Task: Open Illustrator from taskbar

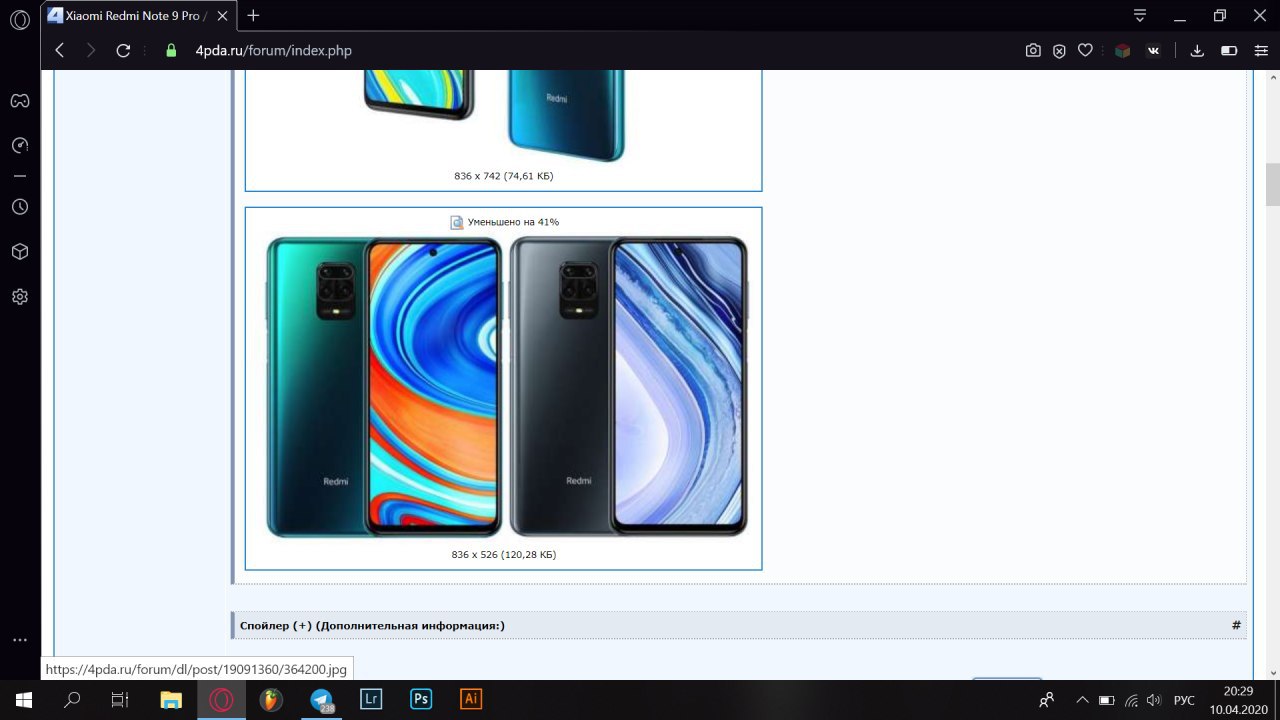Action: click(x=471, y=700)
